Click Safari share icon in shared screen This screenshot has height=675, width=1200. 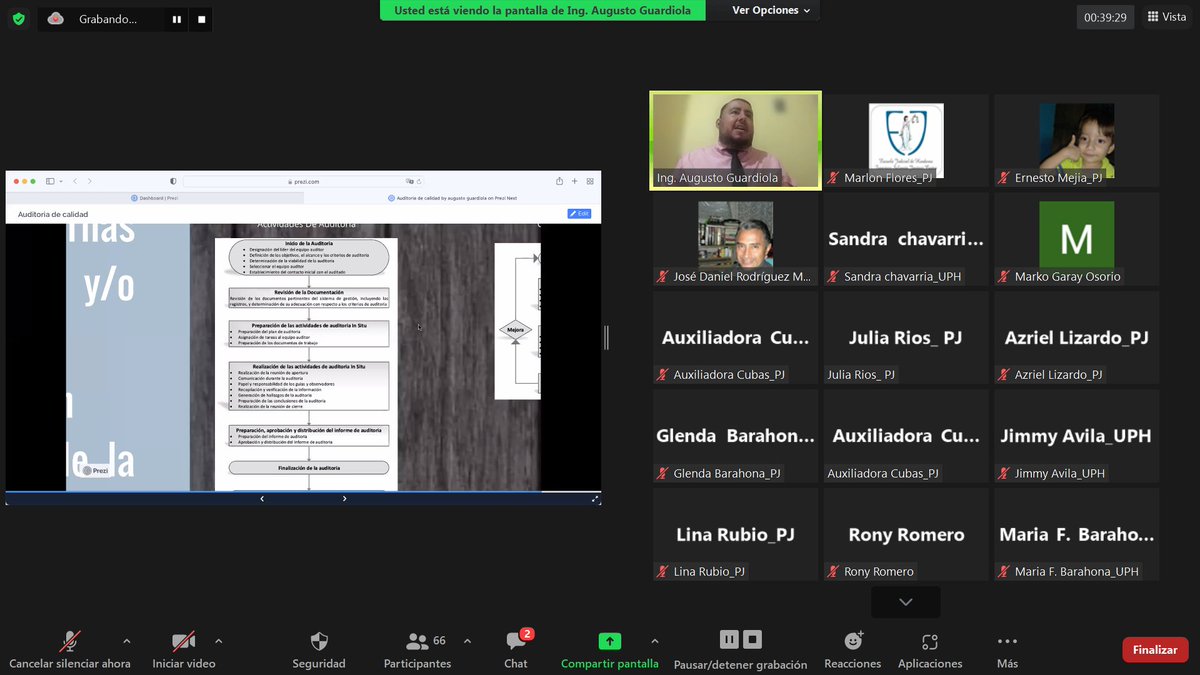coord(559,181)
